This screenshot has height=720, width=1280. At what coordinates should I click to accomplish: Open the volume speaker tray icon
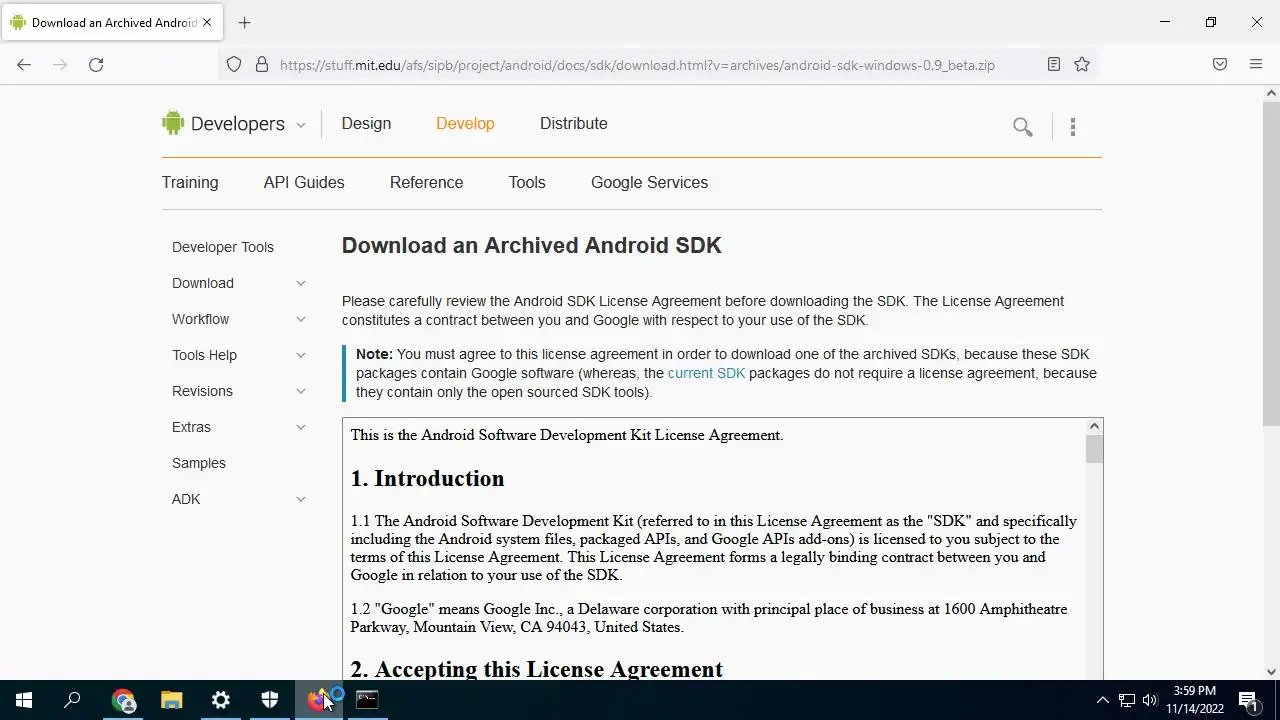(x=1150, y=700)
